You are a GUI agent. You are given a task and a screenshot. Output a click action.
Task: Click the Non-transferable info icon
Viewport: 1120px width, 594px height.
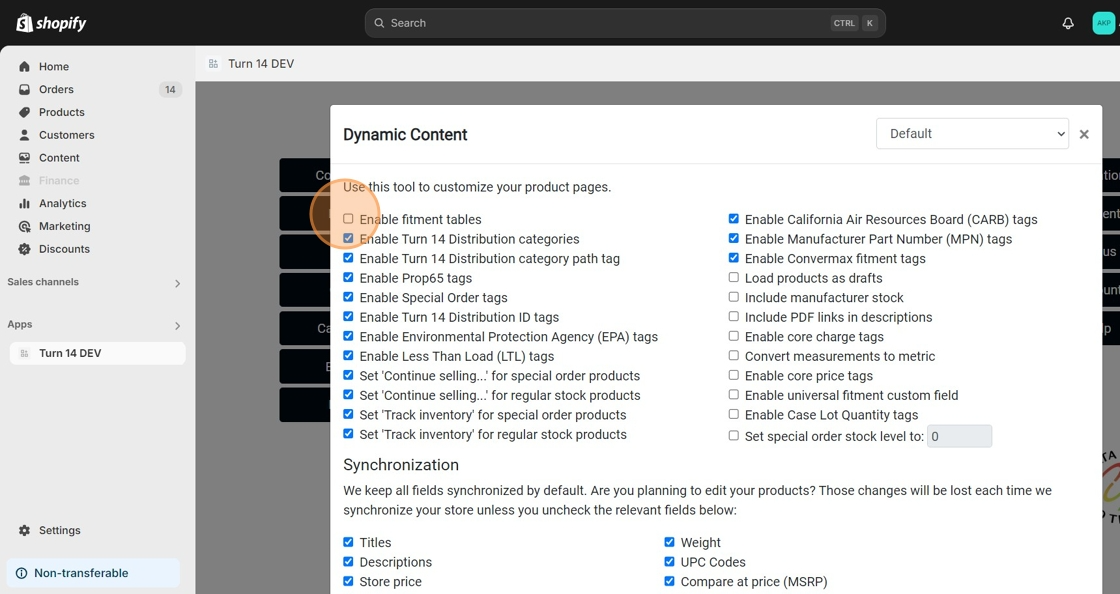tap(21, 573)
